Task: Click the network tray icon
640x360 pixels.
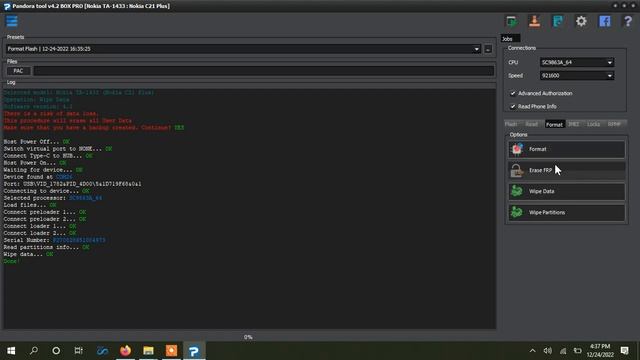Action: click(563, 351)
